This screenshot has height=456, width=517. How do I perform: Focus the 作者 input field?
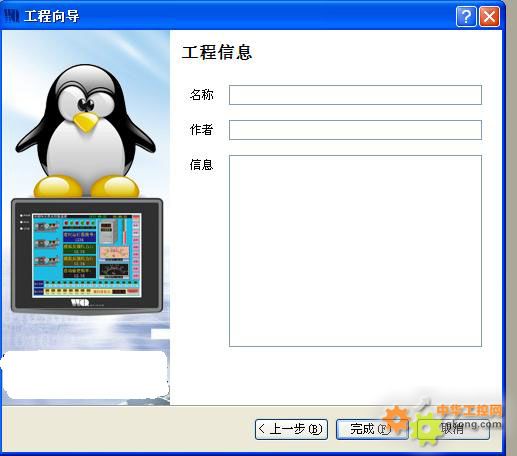click(355, 130)
